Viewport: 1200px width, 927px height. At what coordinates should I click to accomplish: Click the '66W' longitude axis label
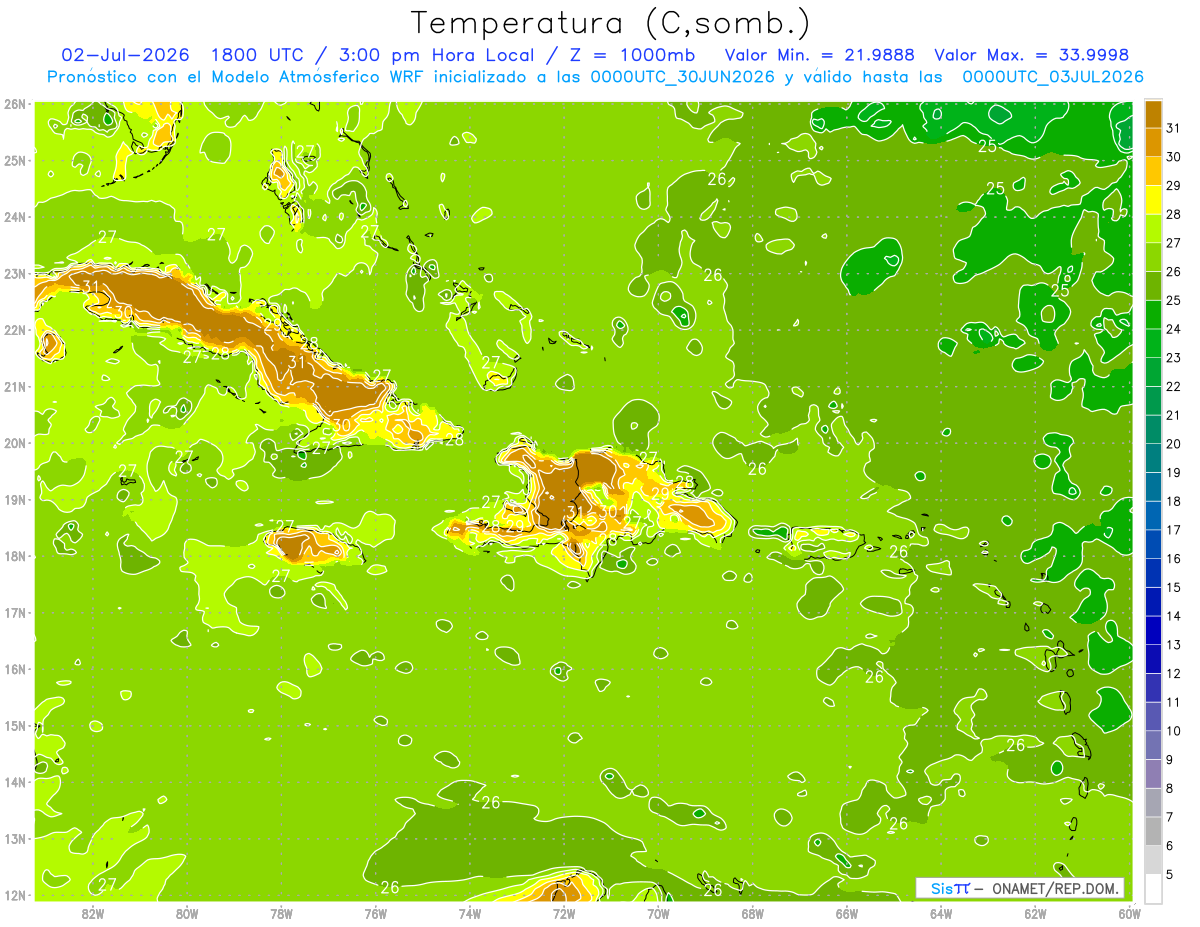pos(847,913)
